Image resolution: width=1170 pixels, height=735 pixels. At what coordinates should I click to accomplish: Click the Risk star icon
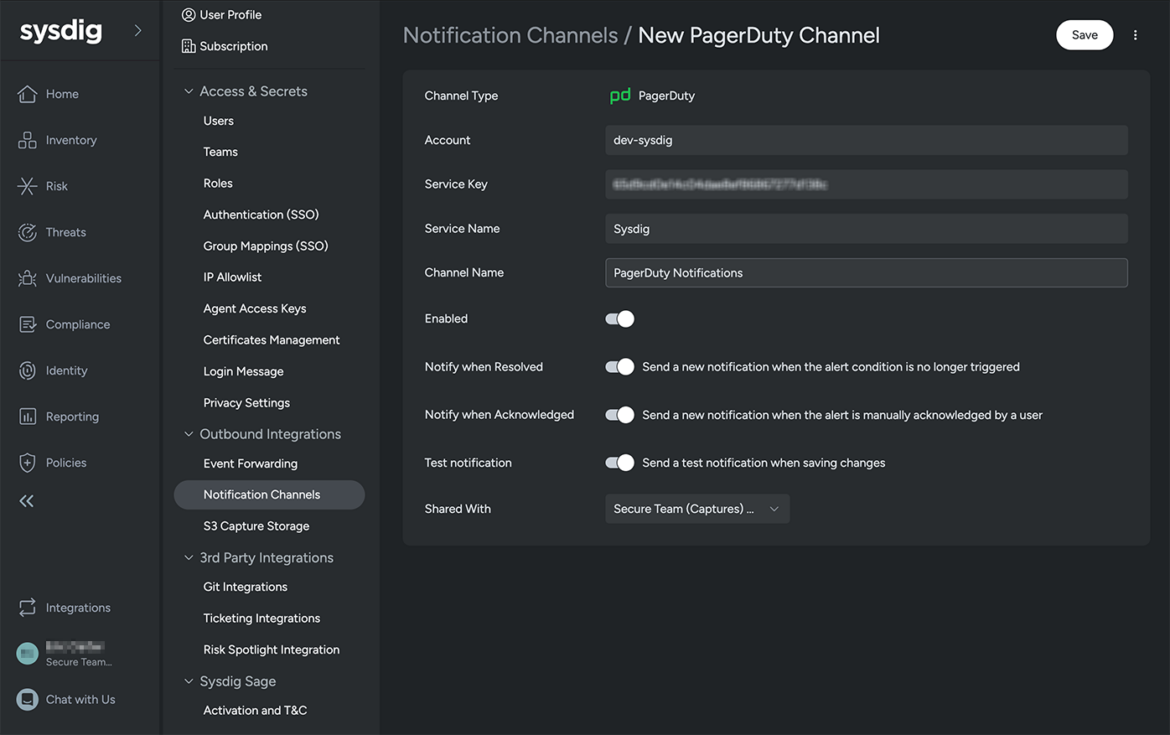(28, 186)
